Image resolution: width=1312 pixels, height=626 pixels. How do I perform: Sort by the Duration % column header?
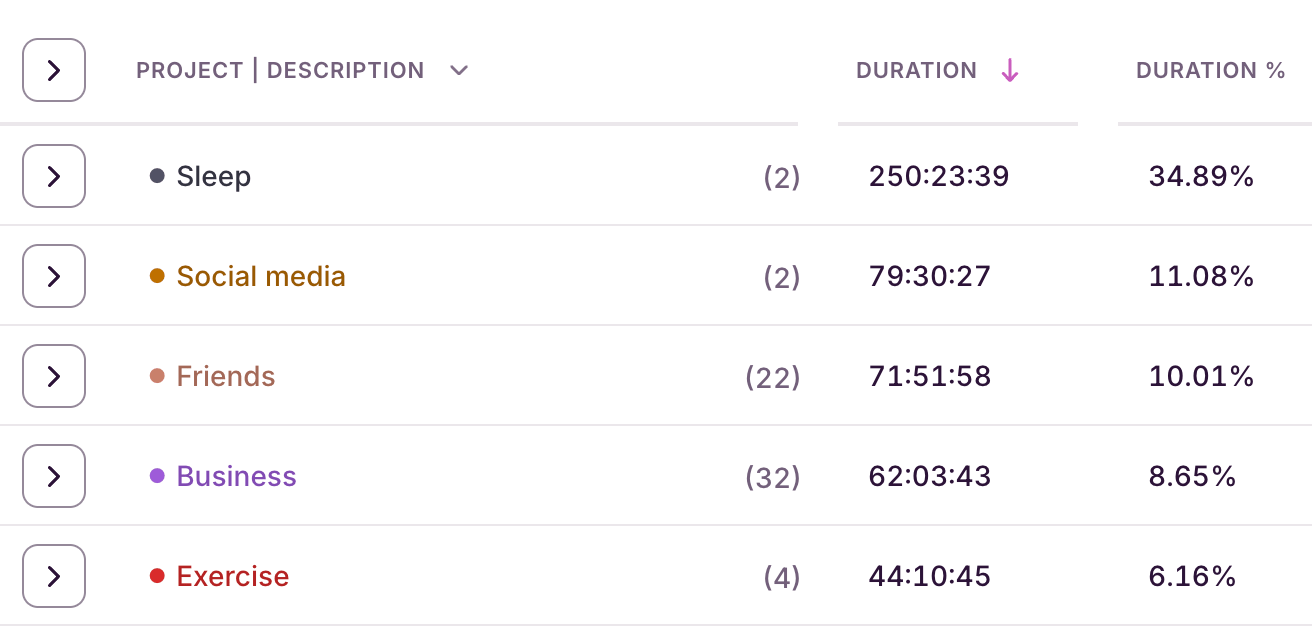pyautogui.click(x=1210, y=71)
